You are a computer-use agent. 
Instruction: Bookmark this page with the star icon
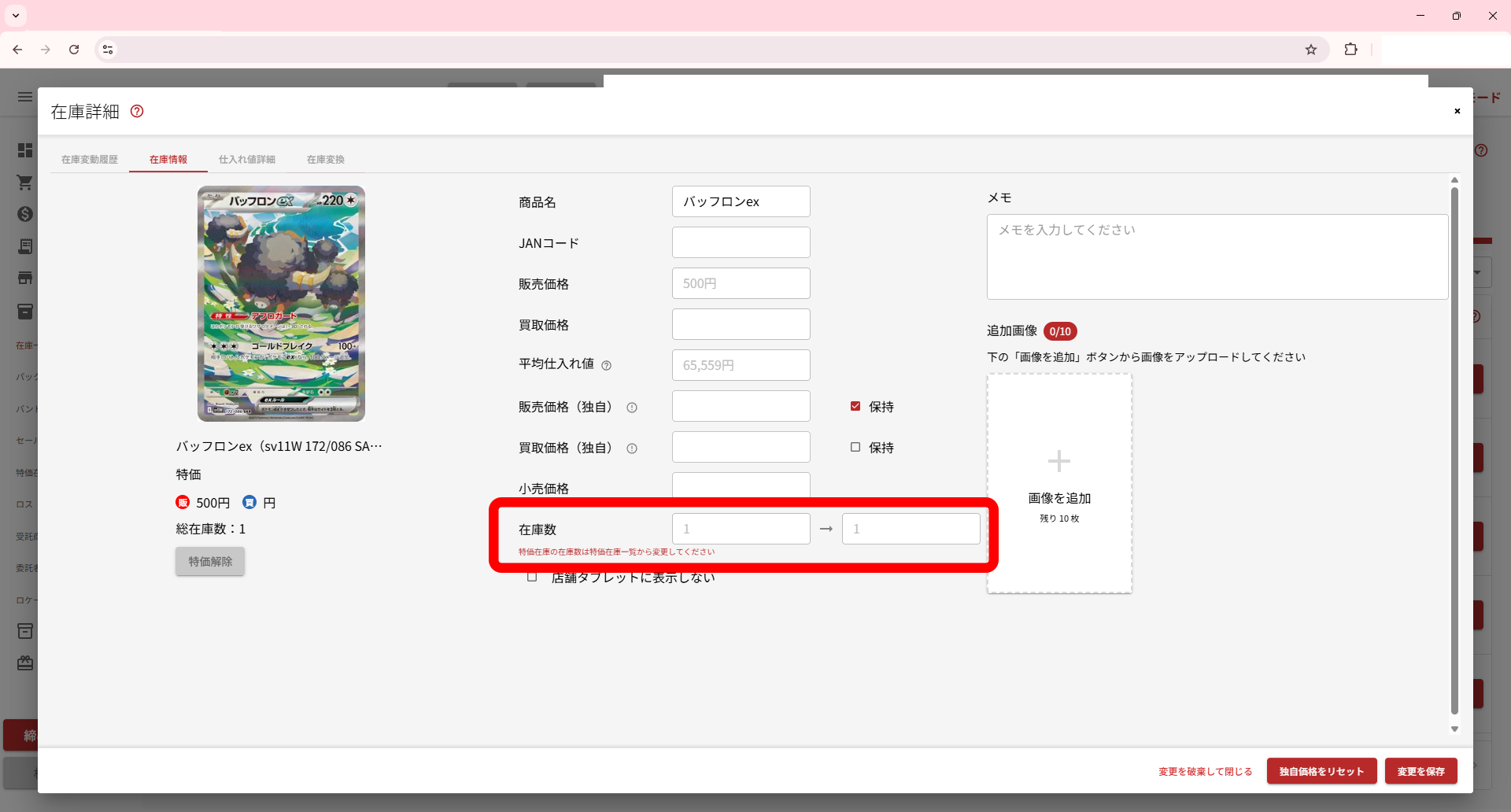(x=1311, y=50)
